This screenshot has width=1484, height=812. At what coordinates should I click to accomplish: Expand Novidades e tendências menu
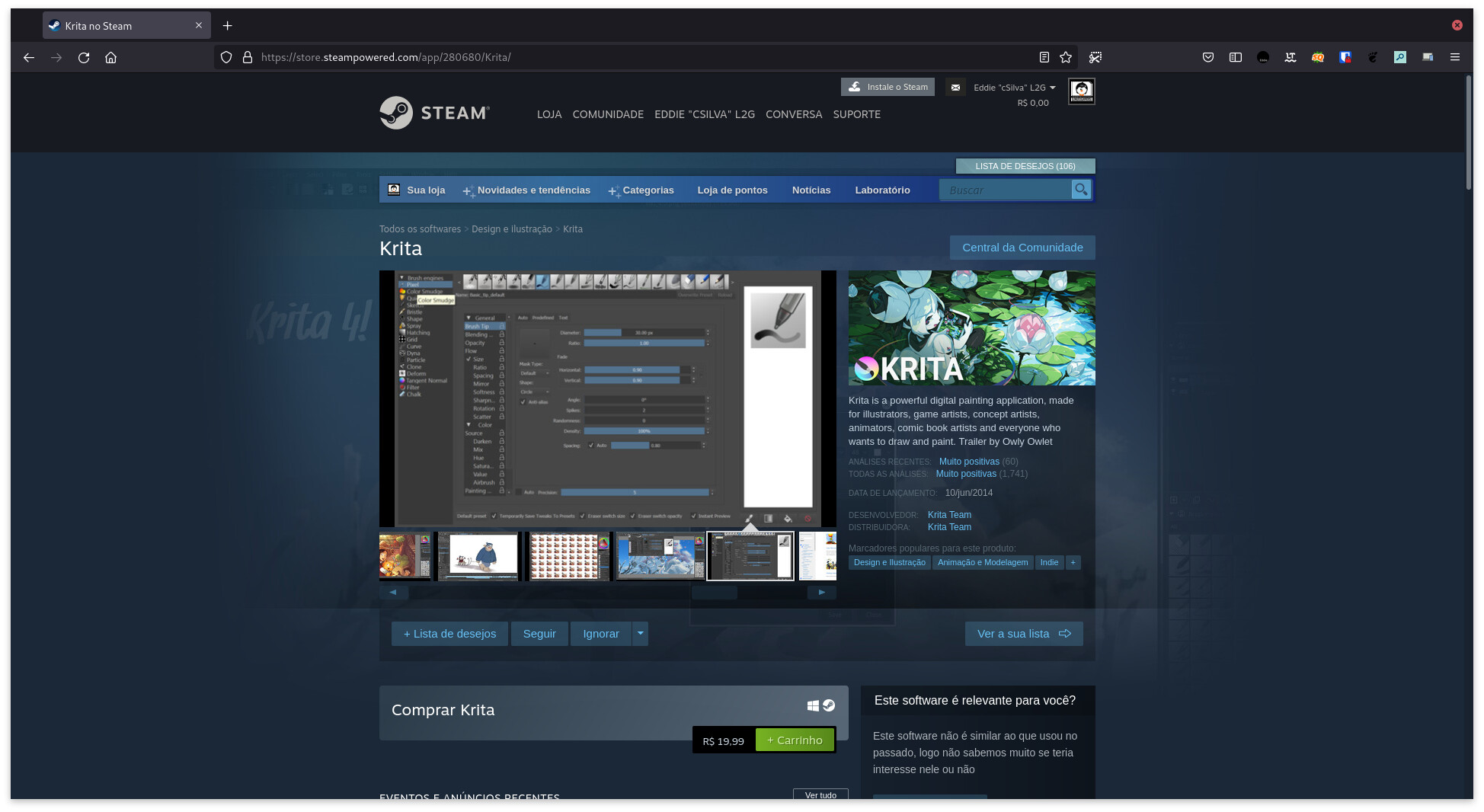[x=527, y=190]
